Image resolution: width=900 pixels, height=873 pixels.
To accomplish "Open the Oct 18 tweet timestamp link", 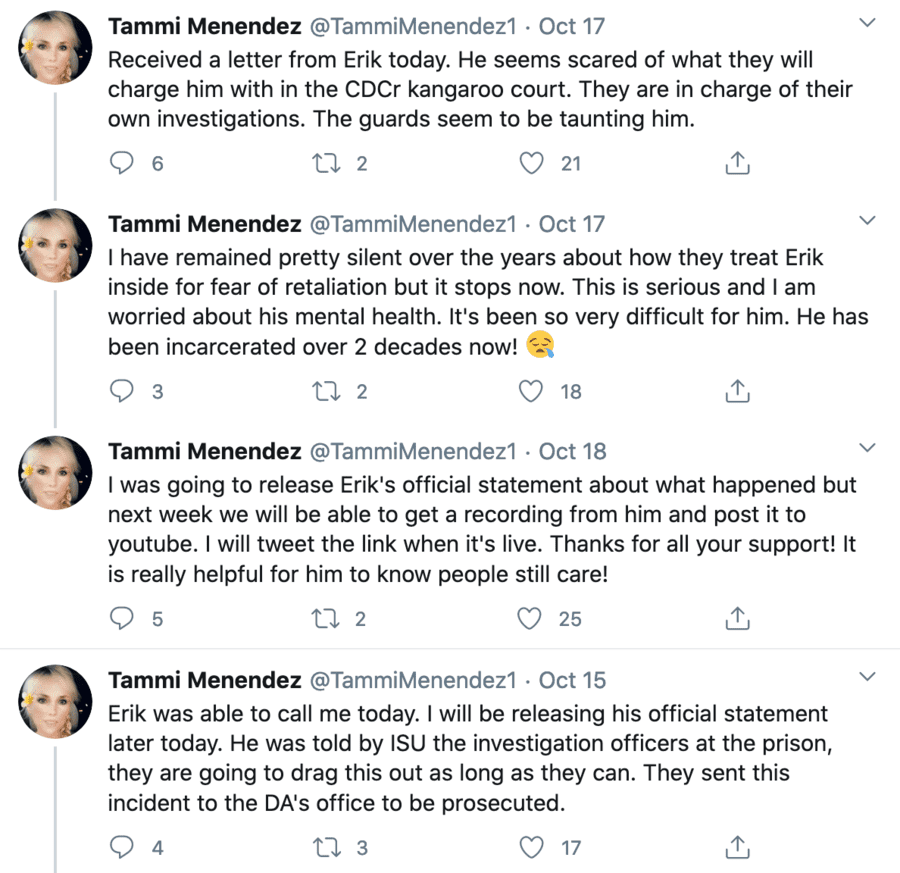I will click(572, 451).
